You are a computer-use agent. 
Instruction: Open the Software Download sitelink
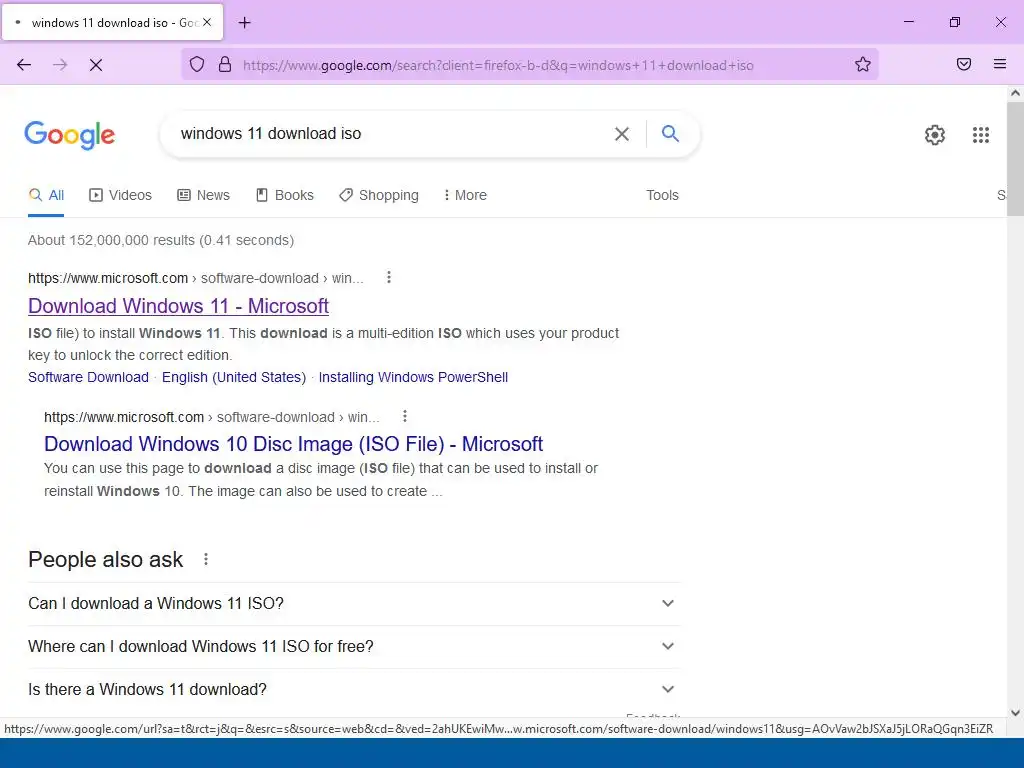coord(88,377)
